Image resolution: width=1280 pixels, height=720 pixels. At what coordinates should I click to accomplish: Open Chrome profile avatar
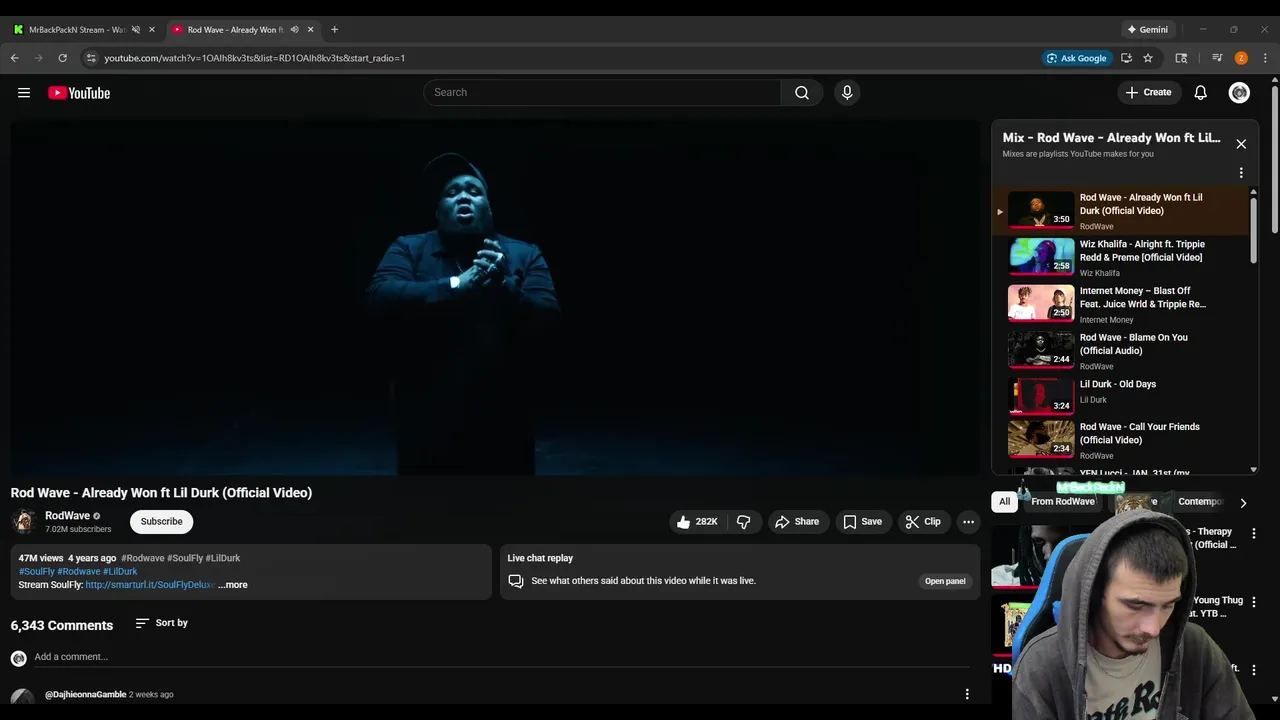point(1241,58)
